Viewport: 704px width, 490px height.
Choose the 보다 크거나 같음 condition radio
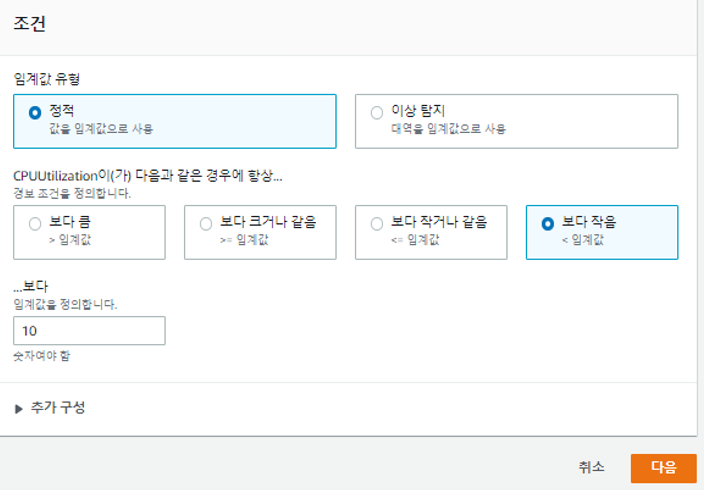206,224
